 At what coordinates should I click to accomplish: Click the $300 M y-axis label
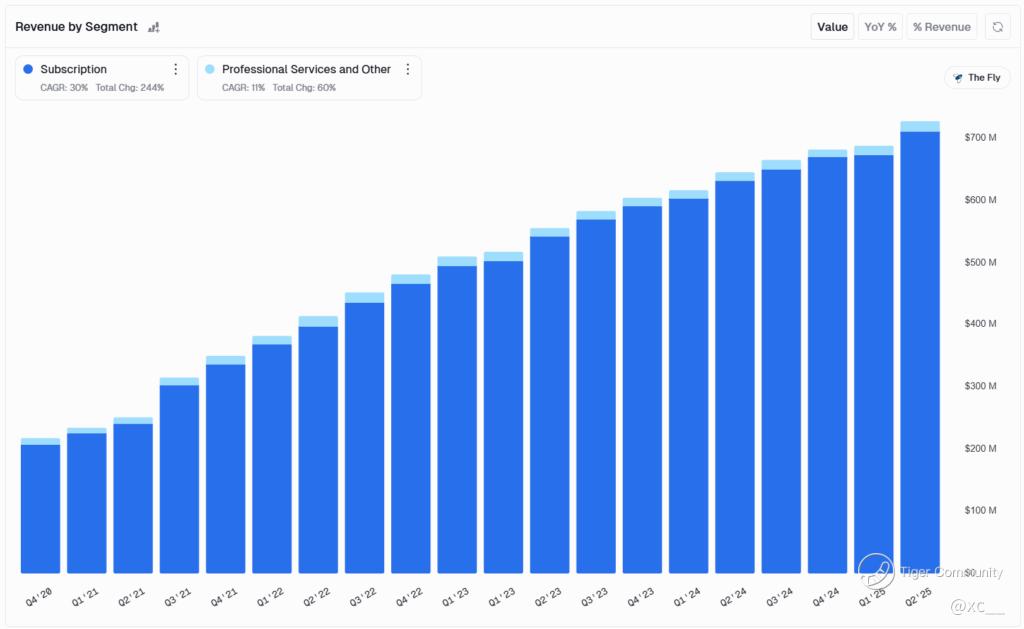click(x=980, y=386)
